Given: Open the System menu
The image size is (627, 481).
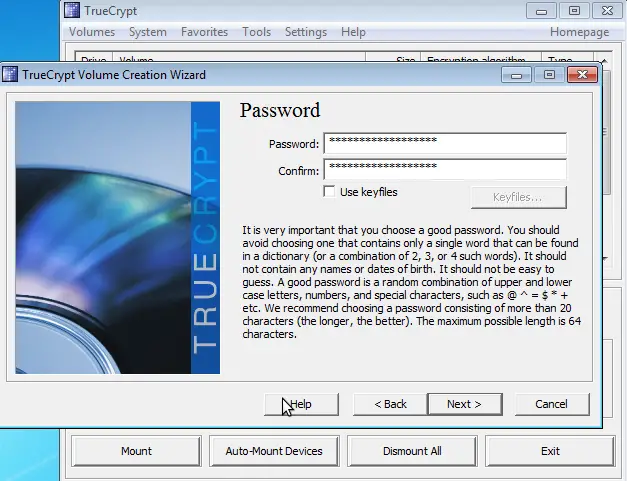Looking at the screenshot, I should 148,32.
